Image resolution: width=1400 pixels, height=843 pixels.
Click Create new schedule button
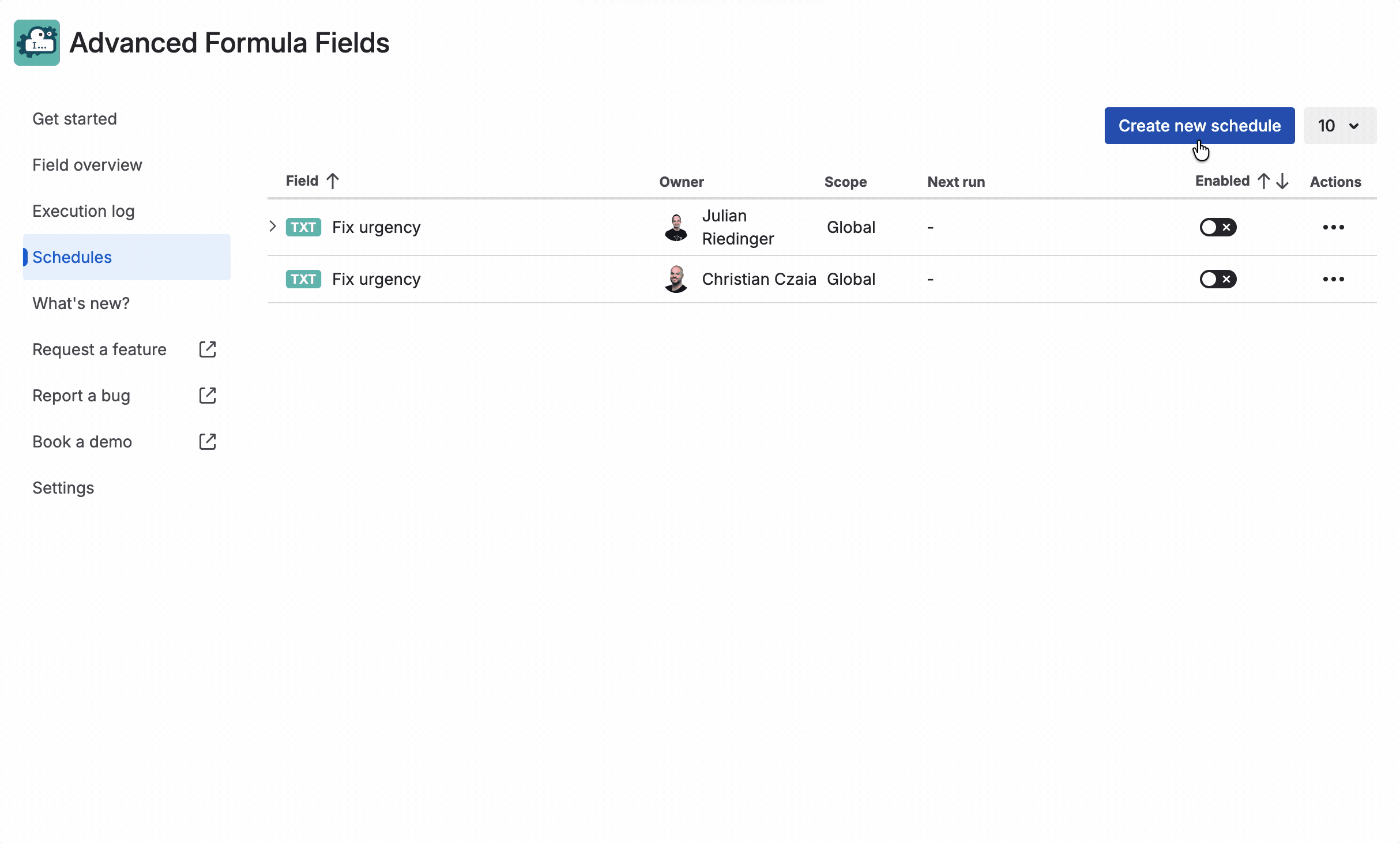coord(1199,126)
